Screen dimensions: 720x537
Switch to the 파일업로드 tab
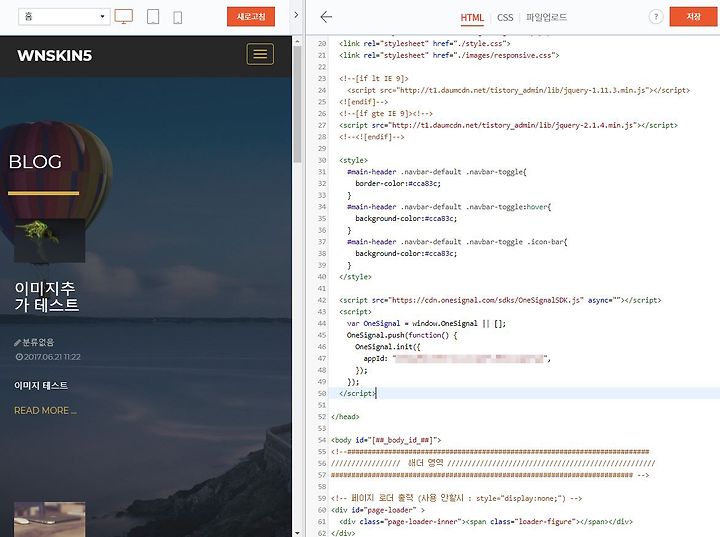pos(546,17)
